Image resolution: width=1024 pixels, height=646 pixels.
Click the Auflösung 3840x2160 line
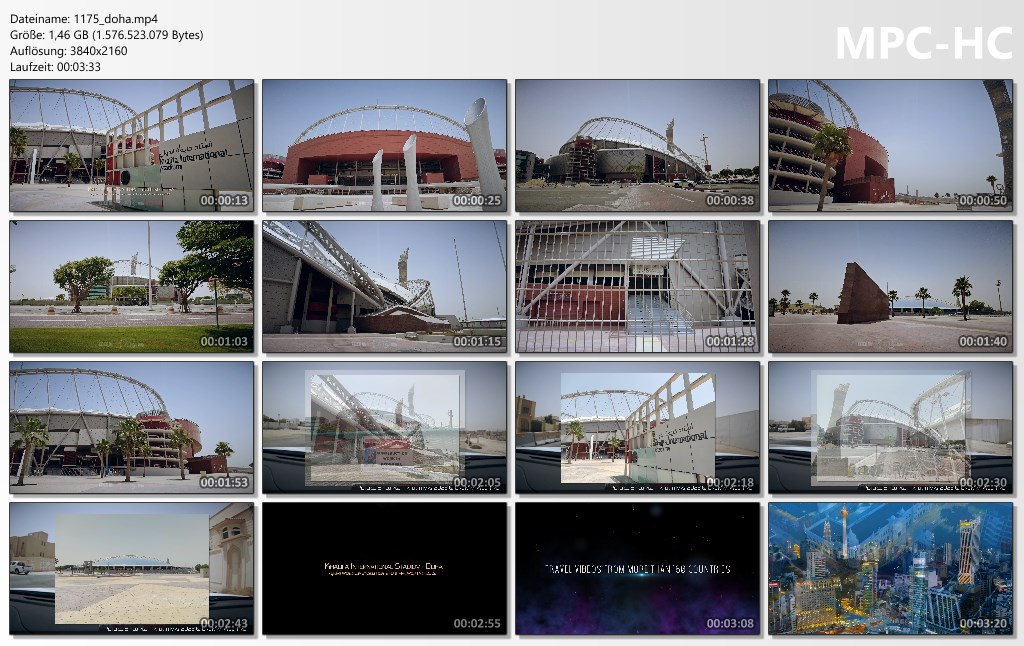69,51
